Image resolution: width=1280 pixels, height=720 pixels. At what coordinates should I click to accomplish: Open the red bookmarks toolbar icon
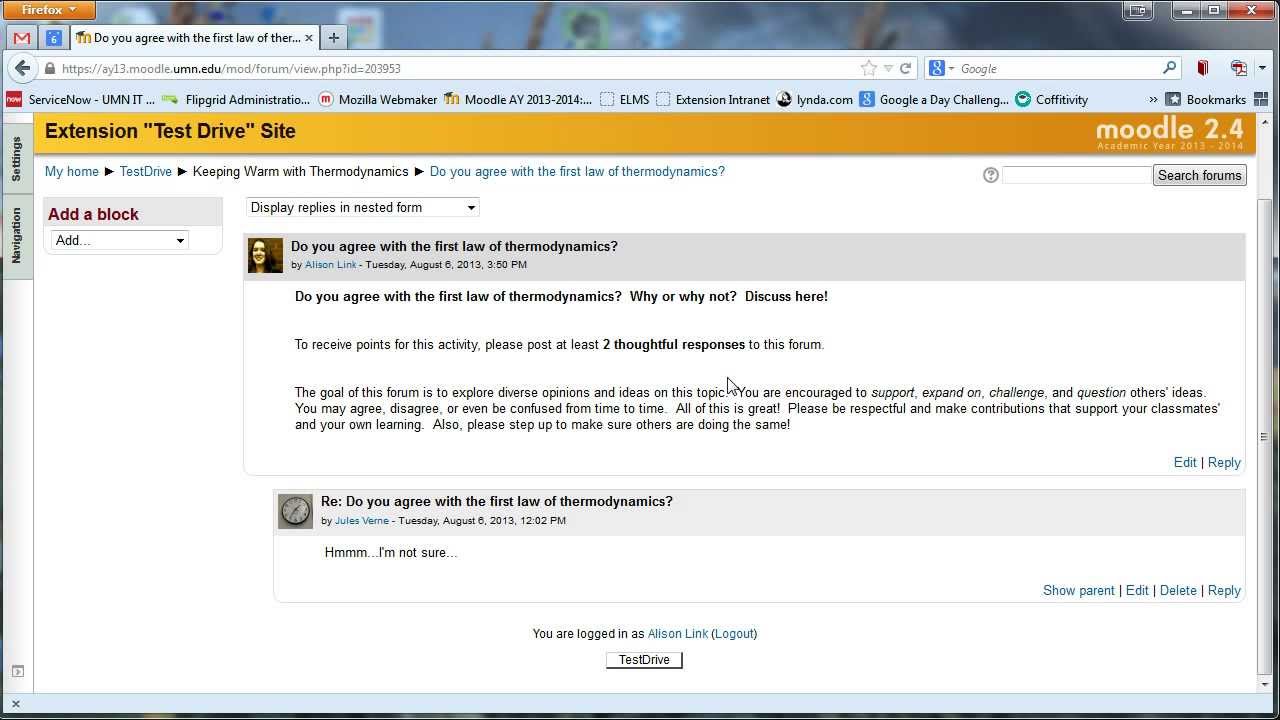tap(1203, 68)
